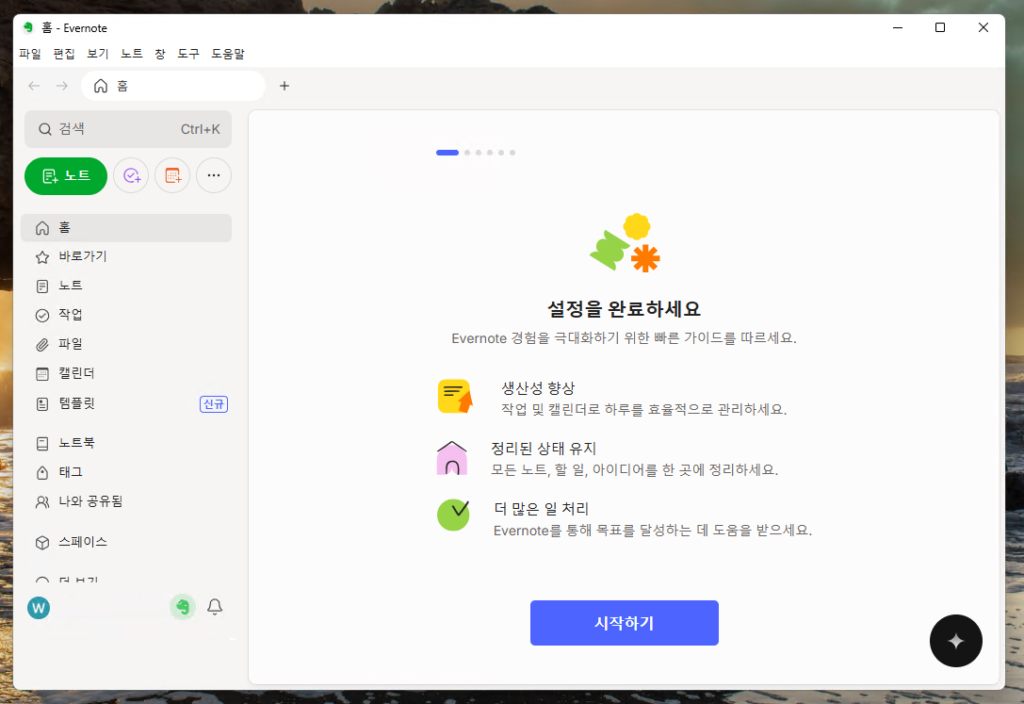Open the notifications bell icon

pyautogui.click(x=214, y=607)
